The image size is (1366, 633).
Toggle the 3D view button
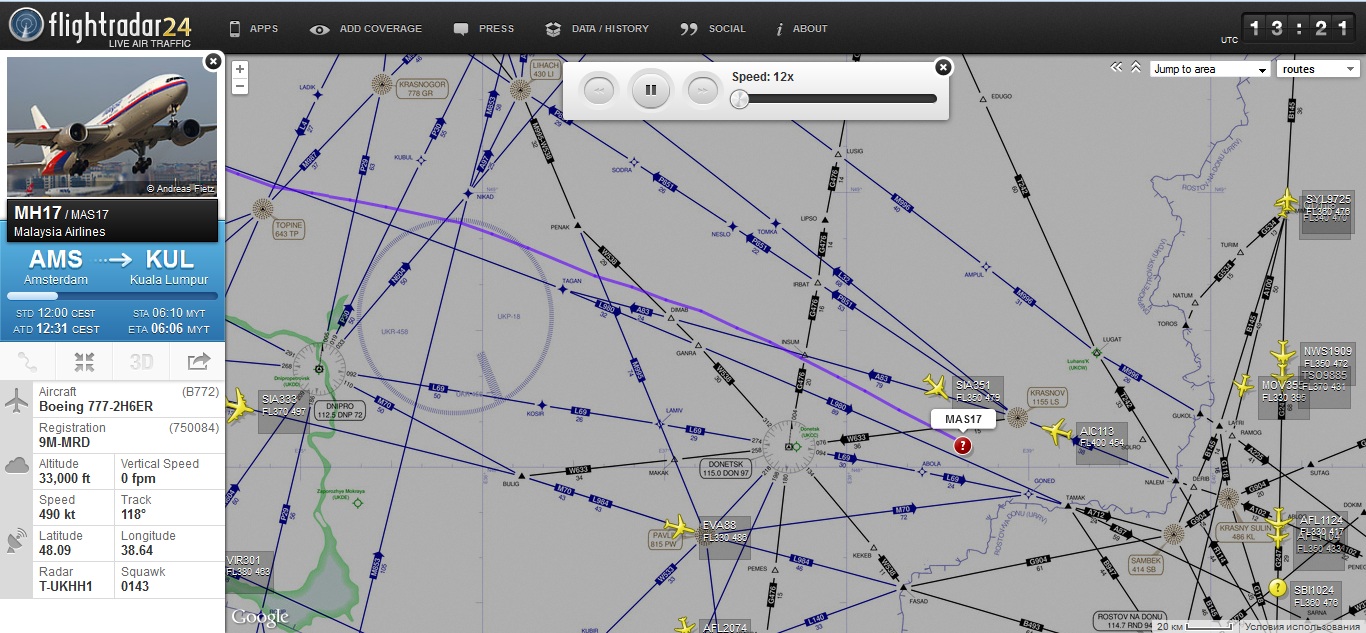point(141,362)
